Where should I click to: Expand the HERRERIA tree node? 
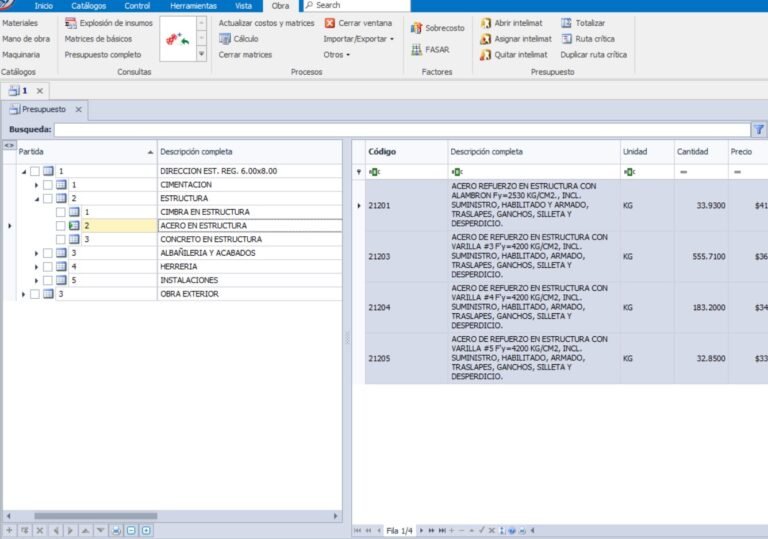pos(36,267)
